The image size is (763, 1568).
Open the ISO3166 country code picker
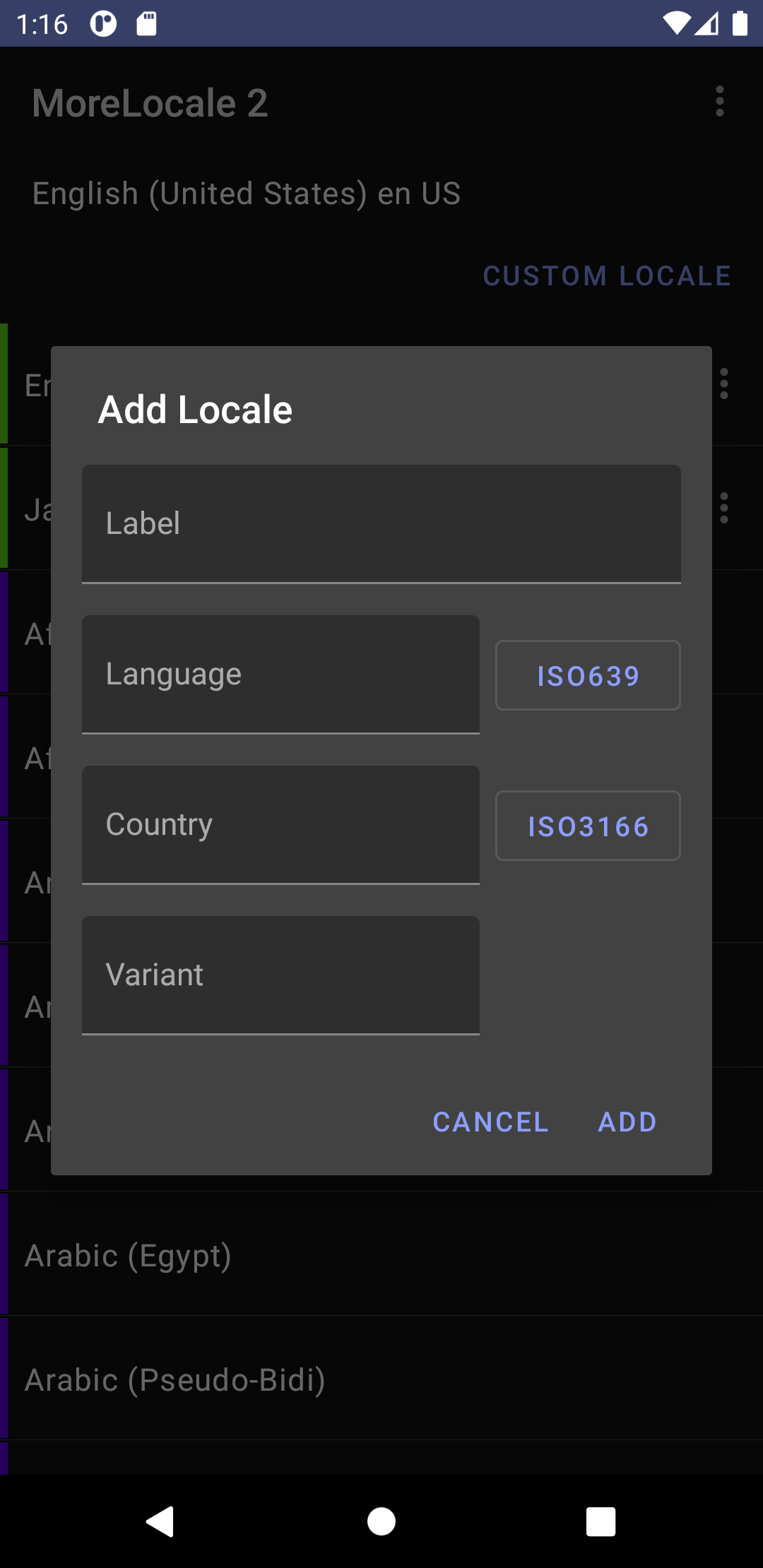588,826
